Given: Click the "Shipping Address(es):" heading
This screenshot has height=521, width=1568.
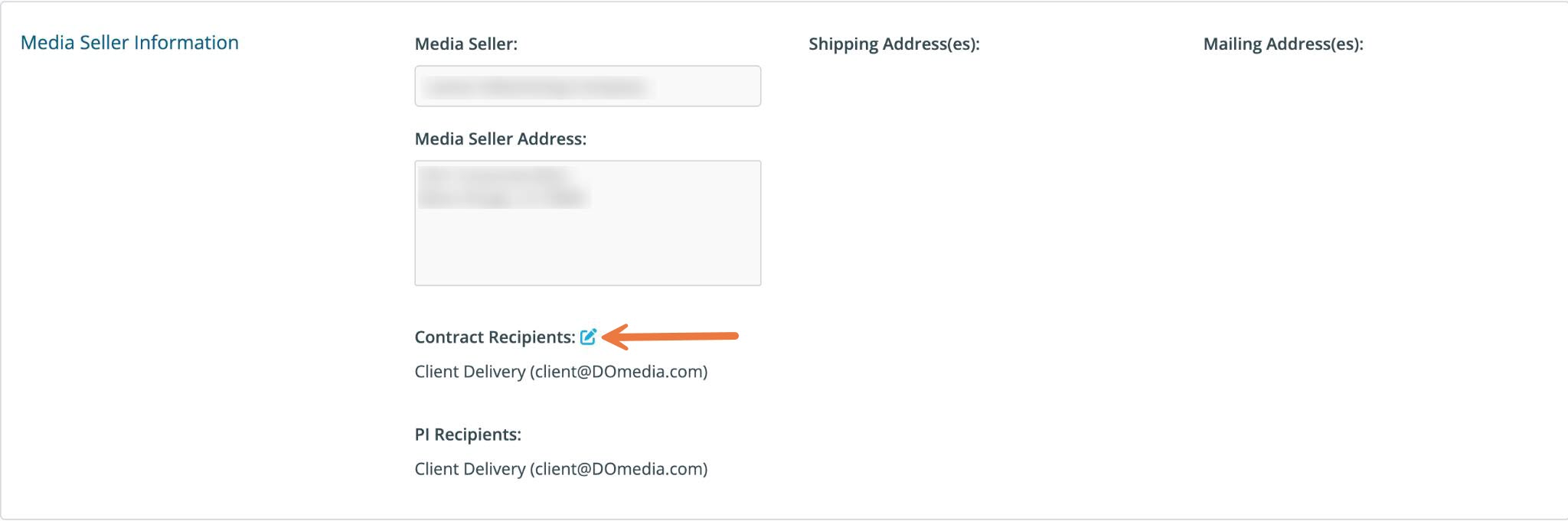Looking at the screenshot, I should (x=893, y=44).
